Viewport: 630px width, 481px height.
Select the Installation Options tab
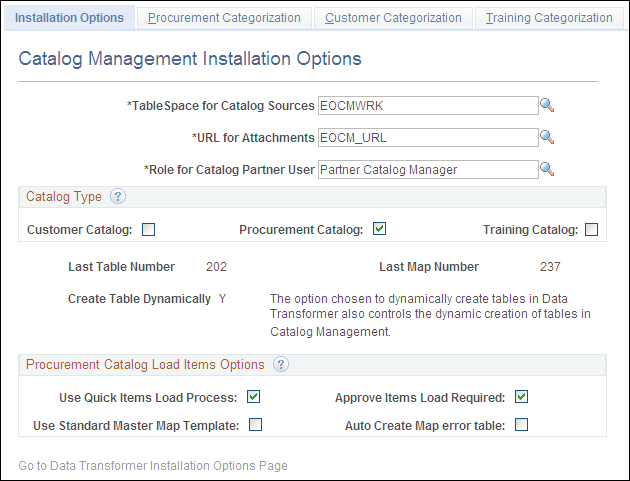(70, 18)
